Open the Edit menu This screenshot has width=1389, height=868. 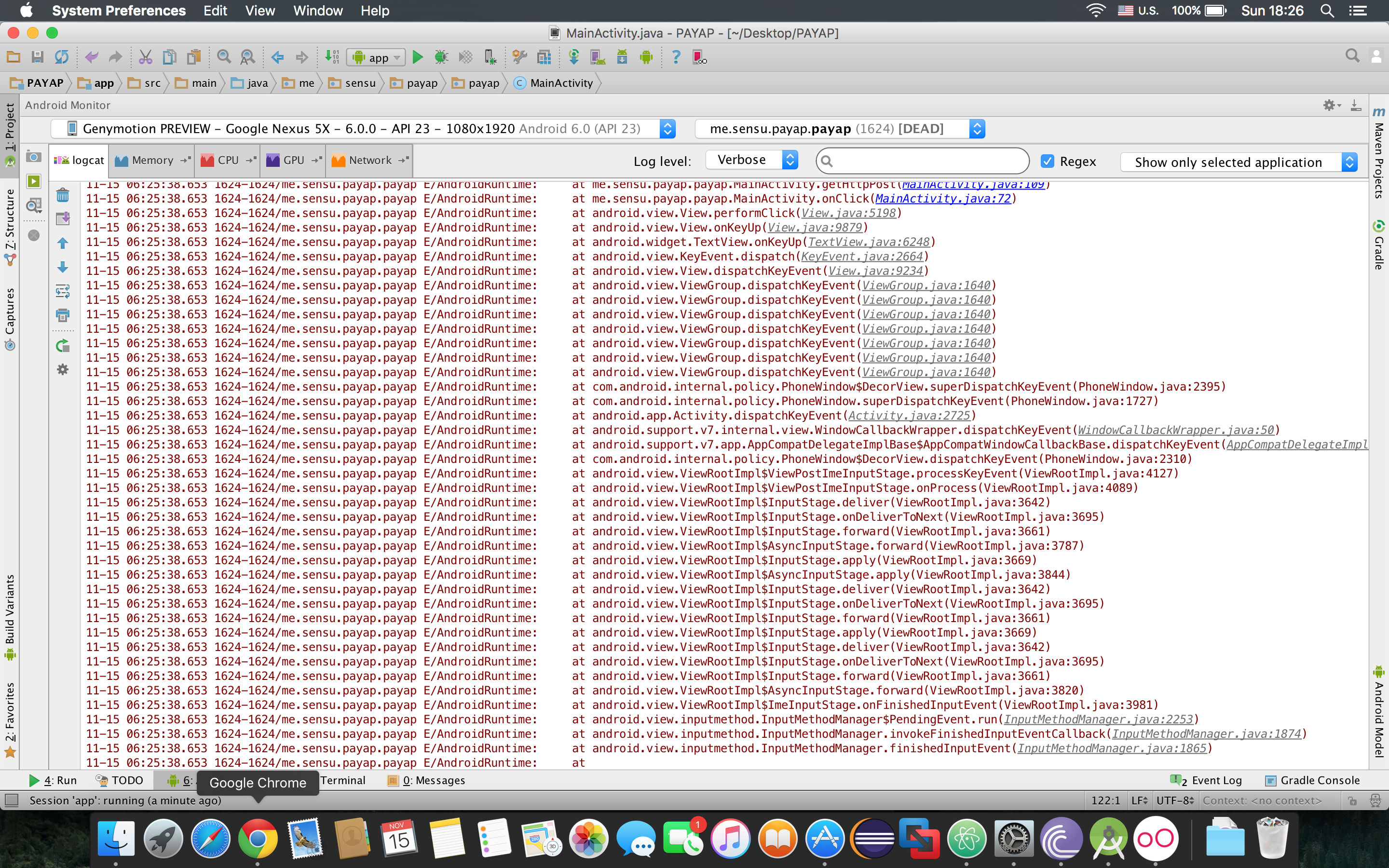215,10
